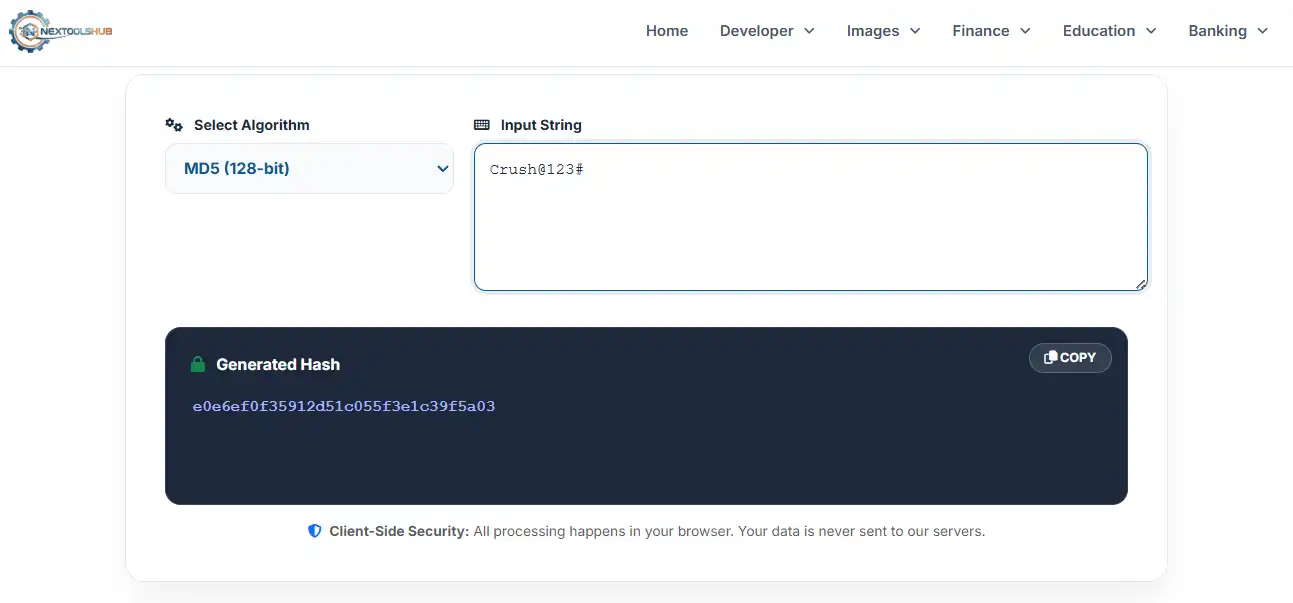Select the generated MD5 hash text
1293x603 pixels.
click(344, 407)
